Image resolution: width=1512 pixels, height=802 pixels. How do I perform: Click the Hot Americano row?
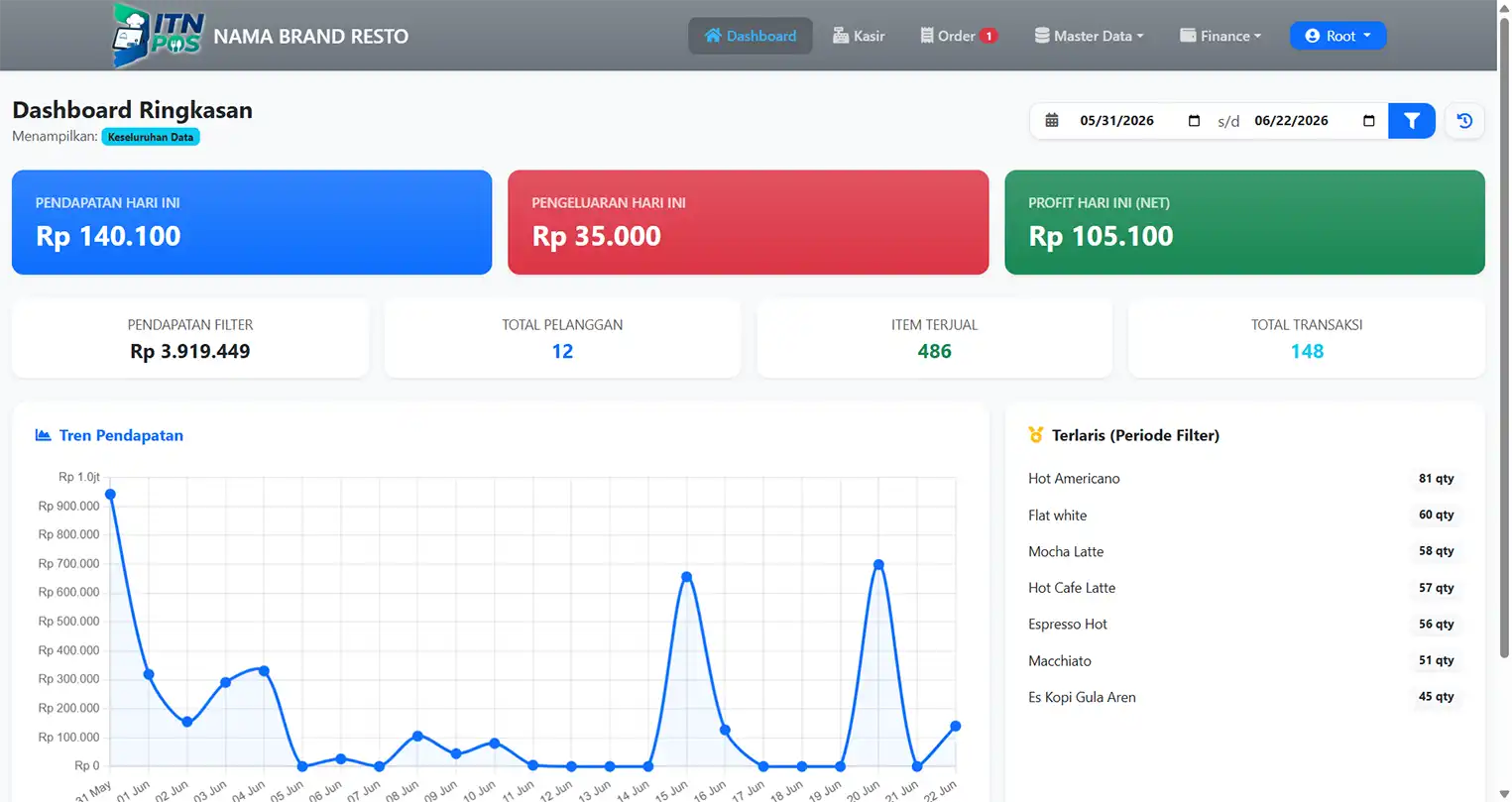point(1245,478)
